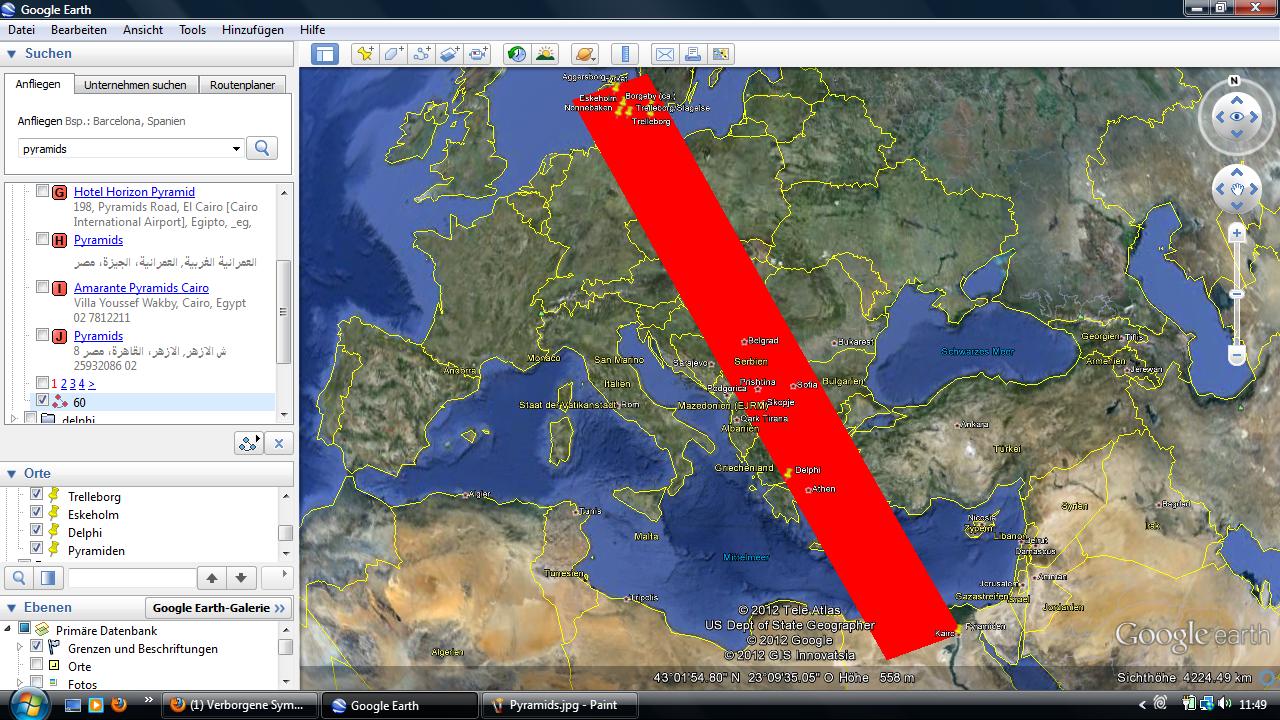Add a new path from the toolbar

[x=422, y=54]
